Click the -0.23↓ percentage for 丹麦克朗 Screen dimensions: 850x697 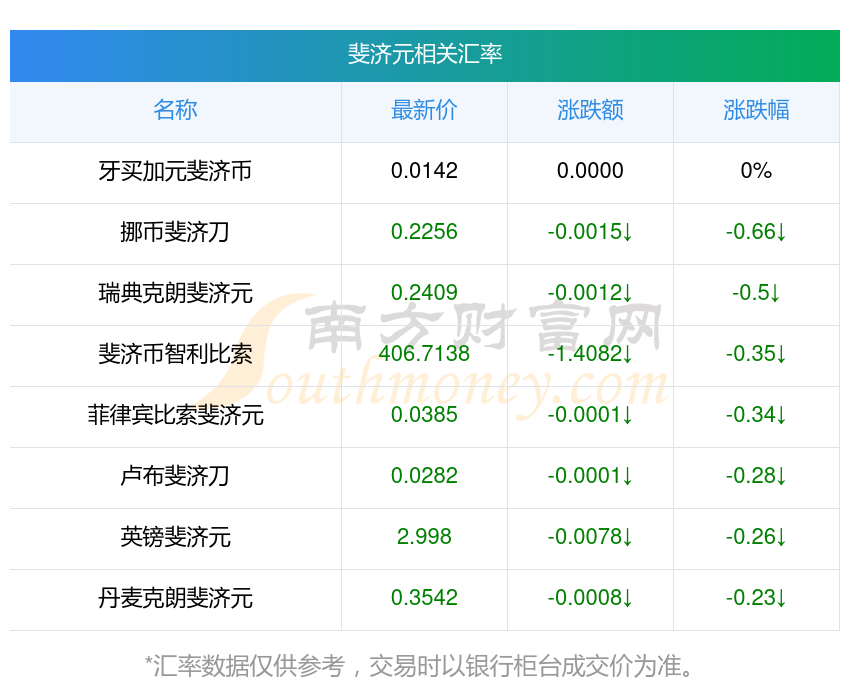coord(756,598)
